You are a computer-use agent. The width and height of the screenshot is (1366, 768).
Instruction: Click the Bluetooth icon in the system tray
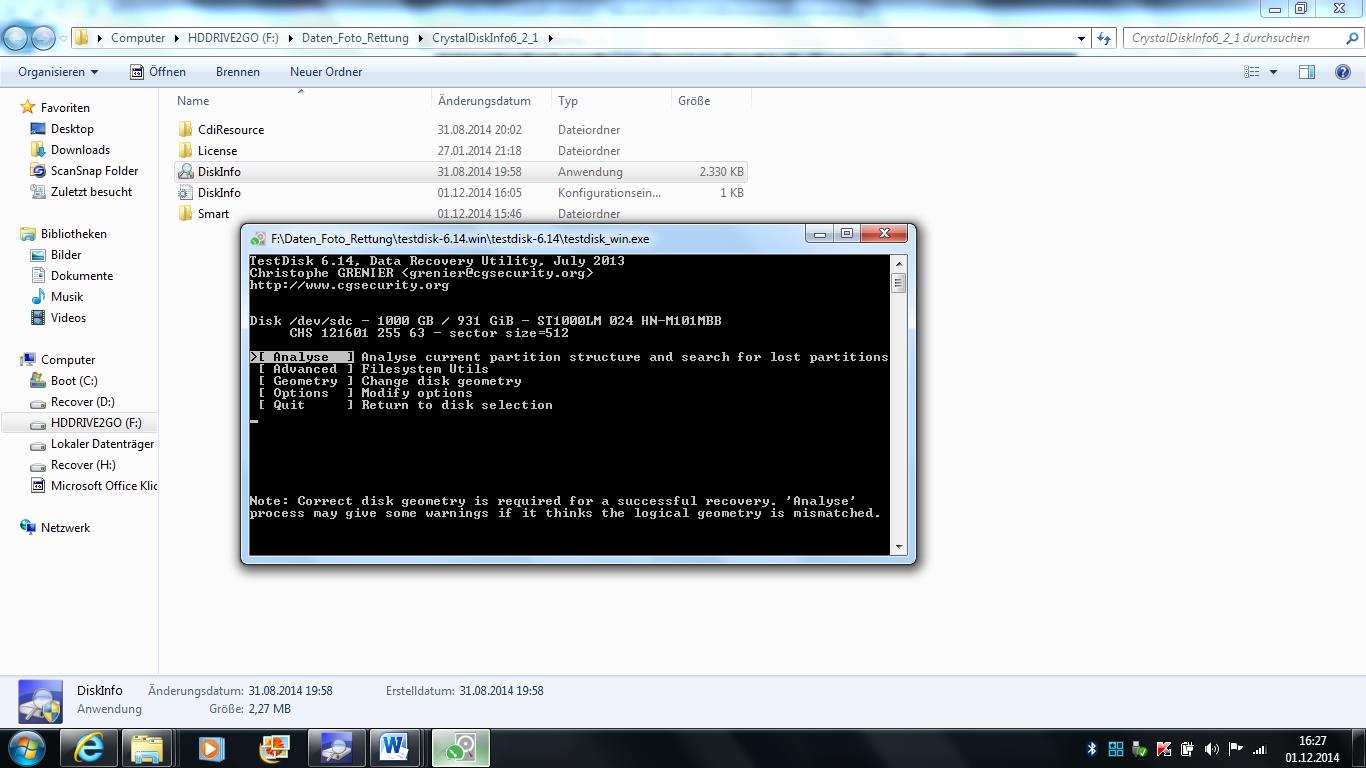tap(1091, 747)
